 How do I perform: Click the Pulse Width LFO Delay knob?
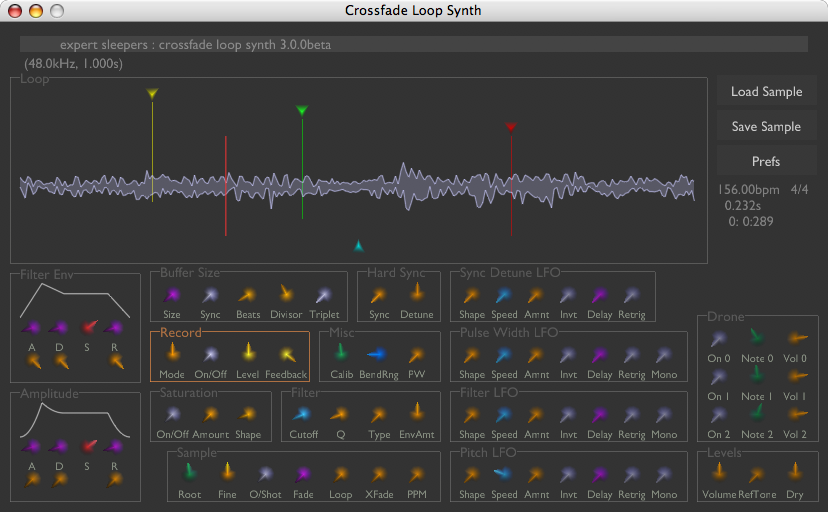click(599, 355)
